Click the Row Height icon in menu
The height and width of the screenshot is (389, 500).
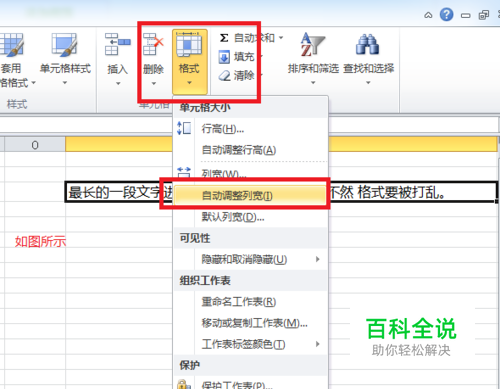184,128
